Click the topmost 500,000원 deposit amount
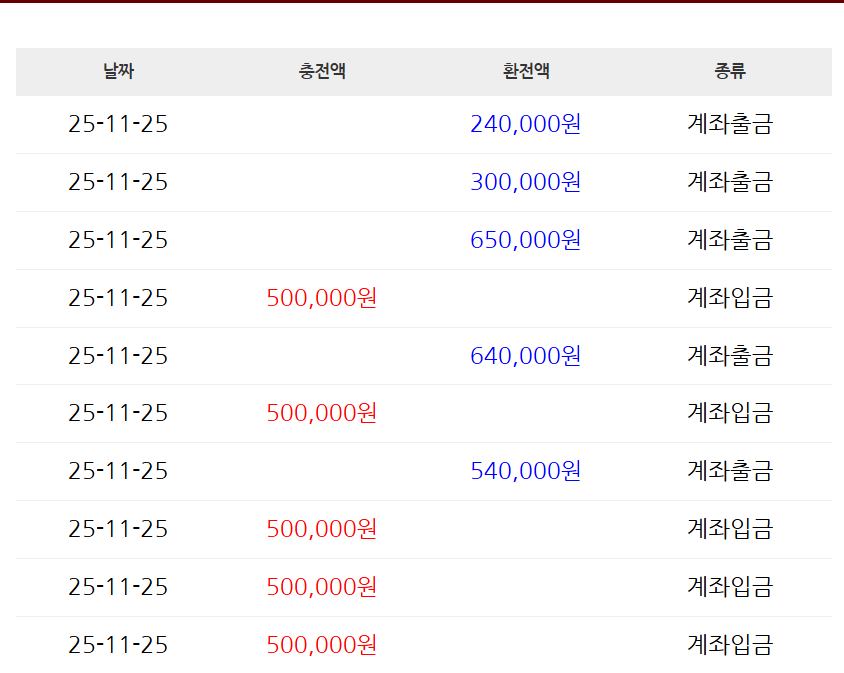Screen dimensions: 844x673 point(322,298)
